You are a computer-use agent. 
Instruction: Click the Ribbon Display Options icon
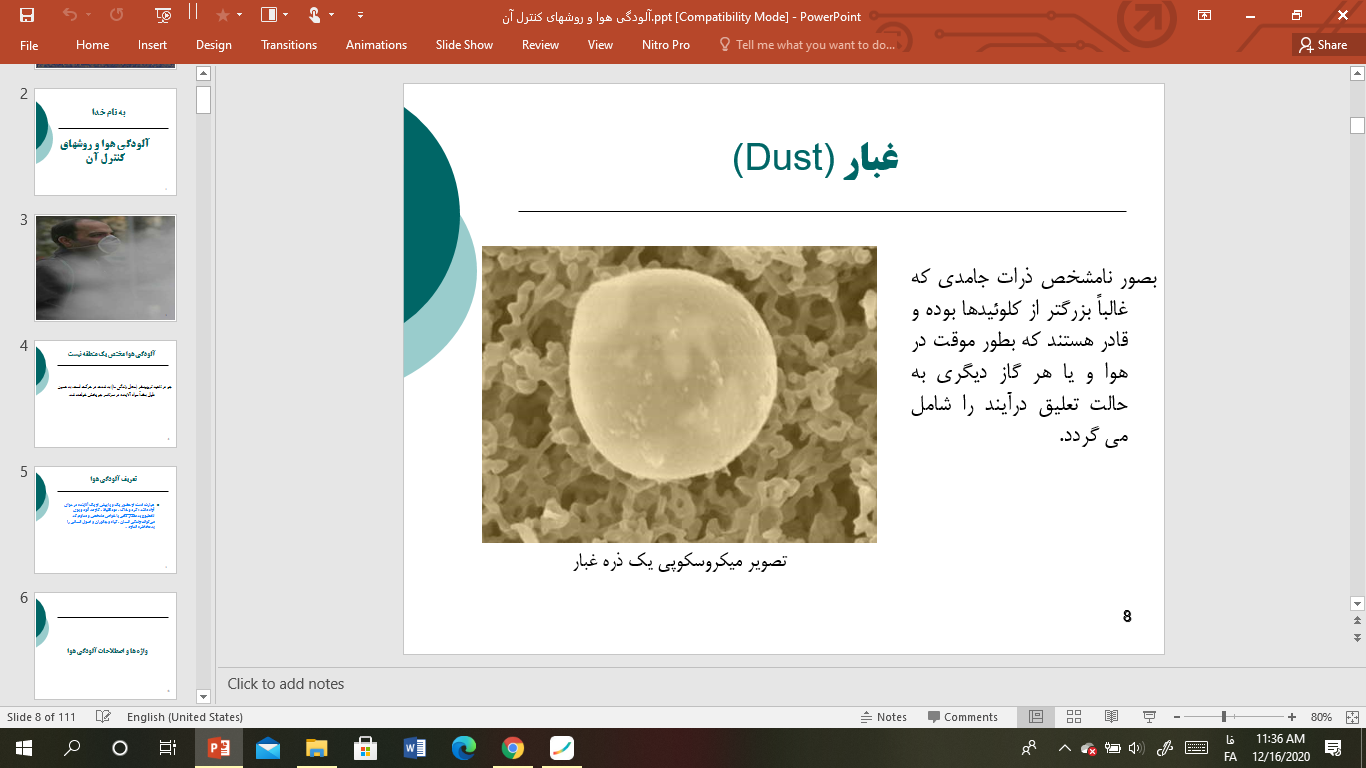[x=1204, y=15]
